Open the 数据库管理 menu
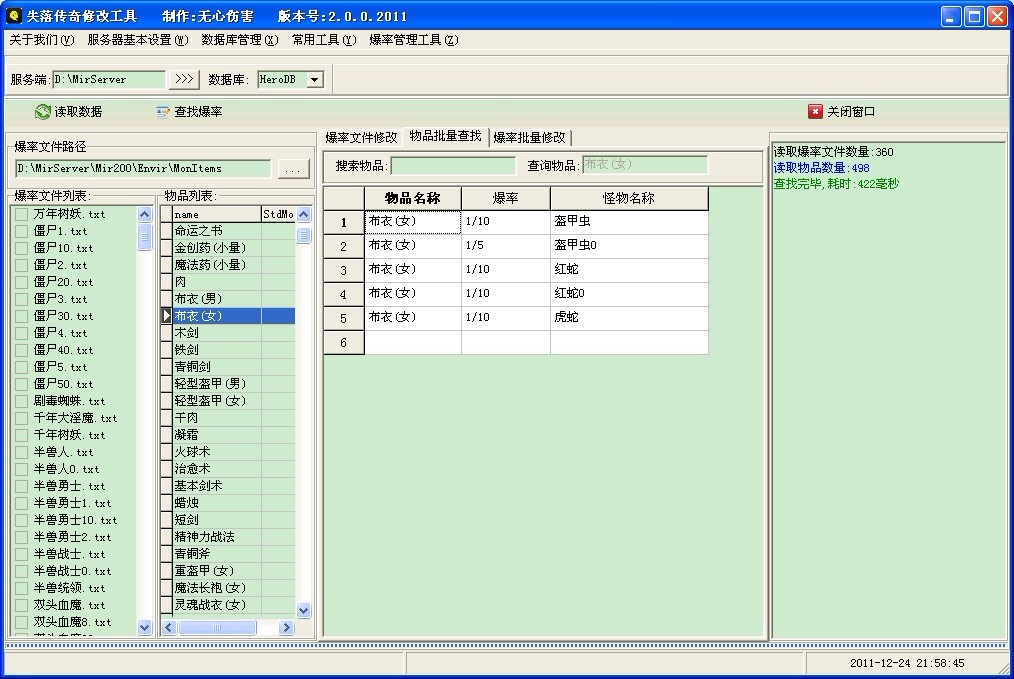This screenshot has width=1014, height=679. click(239, 40)
